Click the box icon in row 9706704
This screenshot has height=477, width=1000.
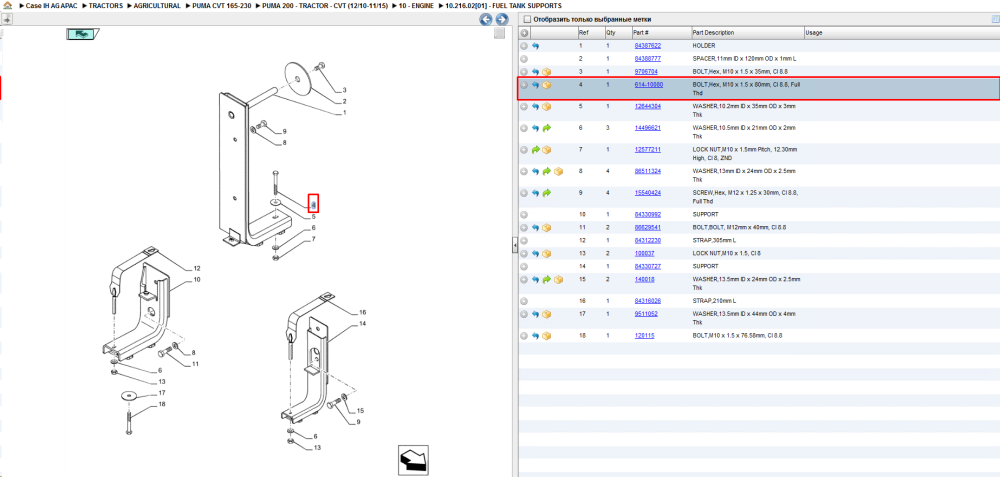pyautogui.click(x=547, y=72)
